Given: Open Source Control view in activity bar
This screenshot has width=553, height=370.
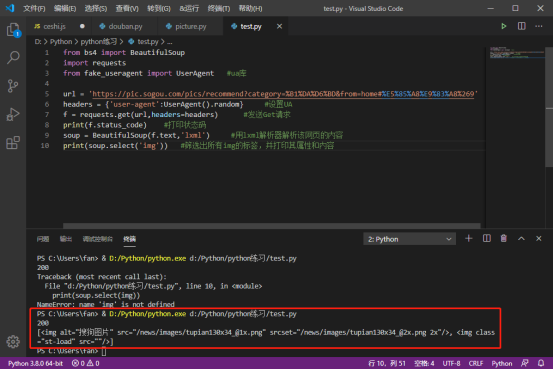Looking at the screenshot, I should [x=13, y=86].
